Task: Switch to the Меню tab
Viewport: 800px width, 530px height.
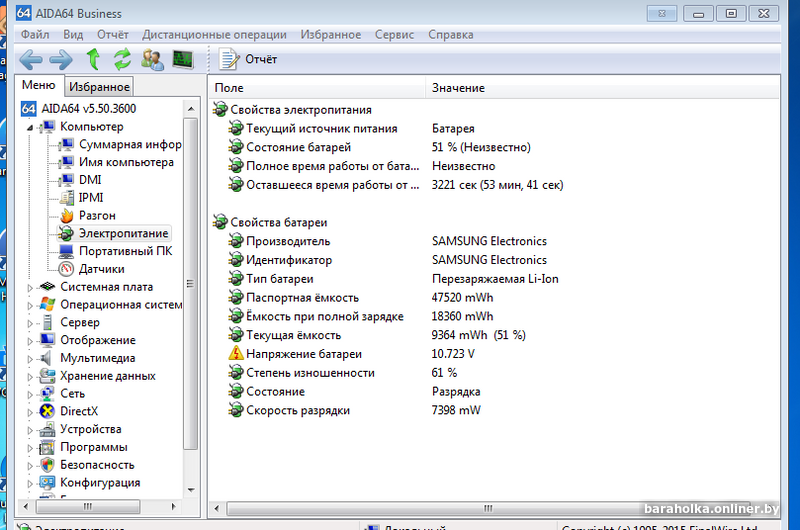Action: click(x=39, y=85)
